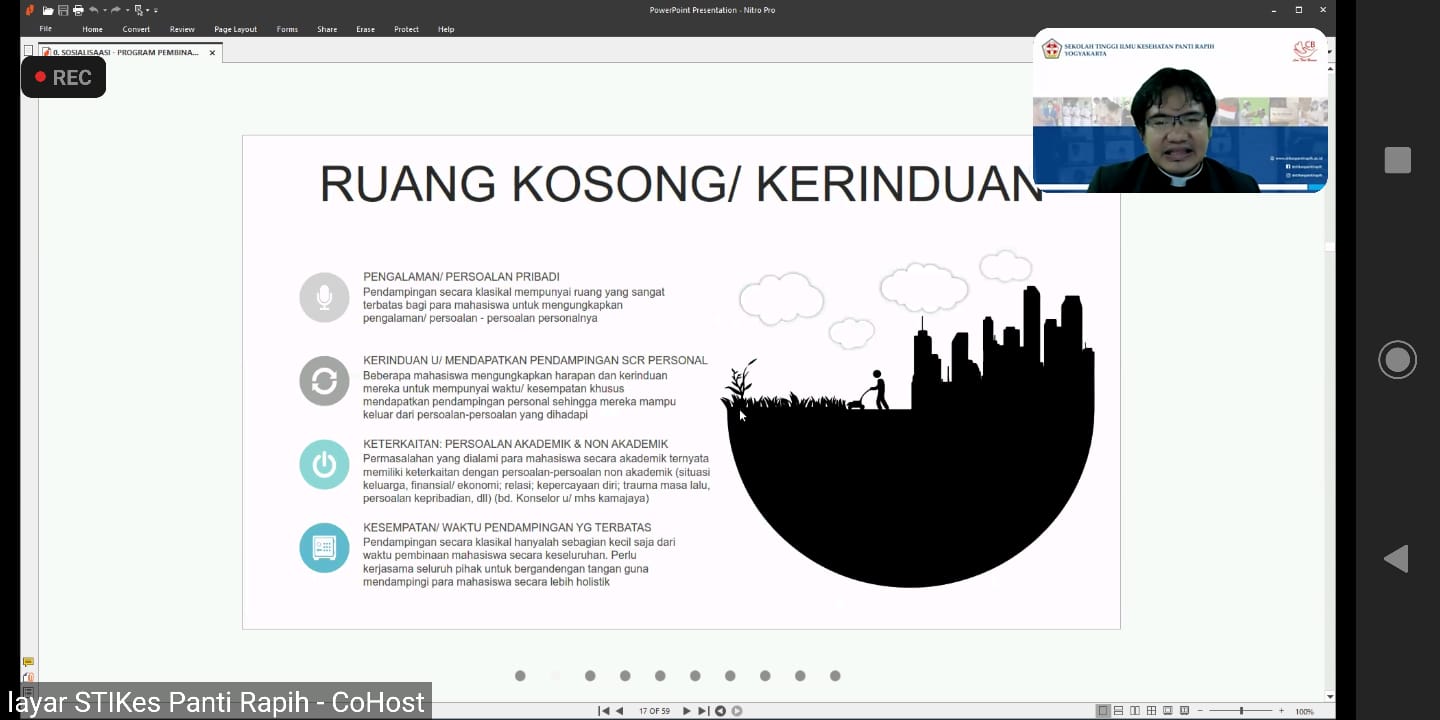Expand the Customize Quick Access Toolbar arrow
Screen dimensions: 1440x720
click(158, 10)
